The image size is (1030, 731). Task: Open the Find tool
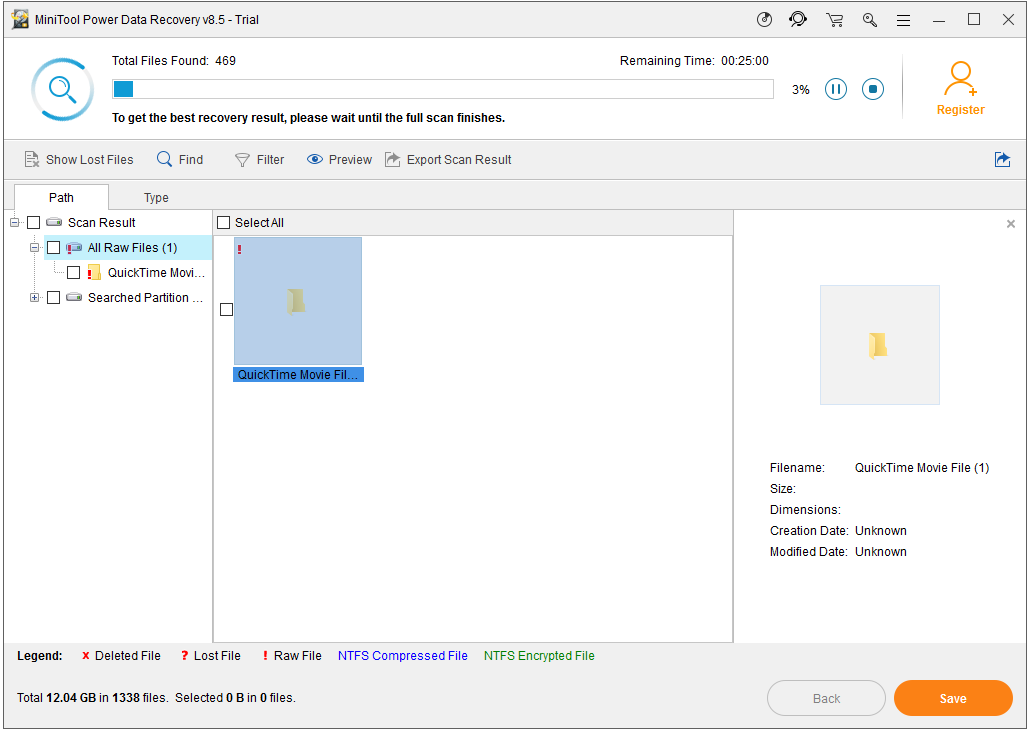tap(180, 160)
